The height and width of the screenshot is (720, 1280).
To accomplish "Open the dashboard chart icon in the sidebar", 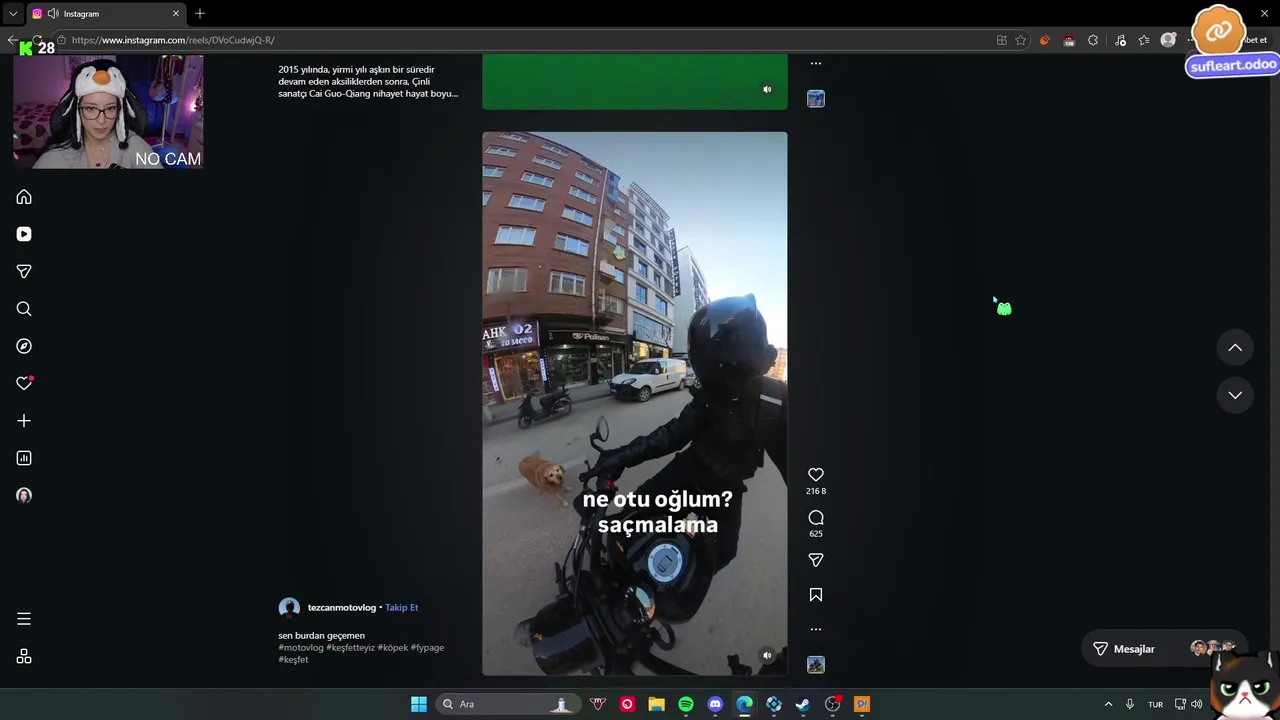I will 24,458.
